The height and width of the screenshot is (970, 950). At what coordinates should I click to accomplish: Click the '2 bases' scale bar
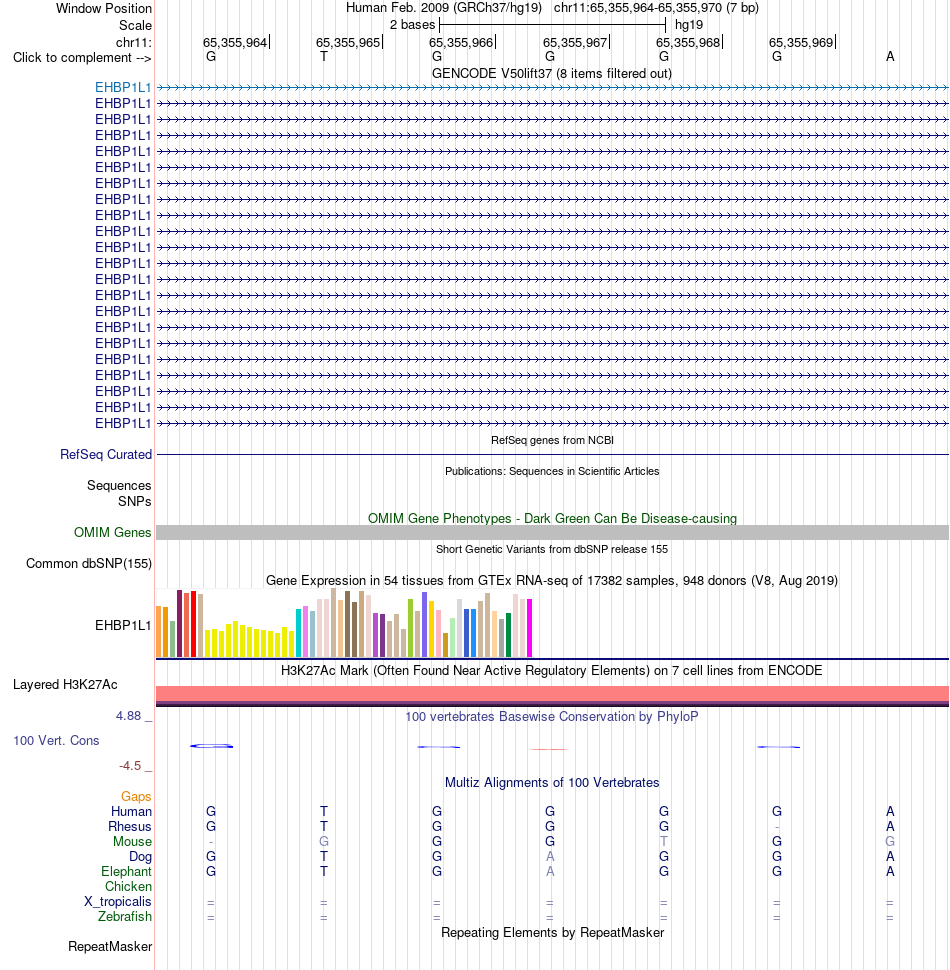(x=552, y=25)
